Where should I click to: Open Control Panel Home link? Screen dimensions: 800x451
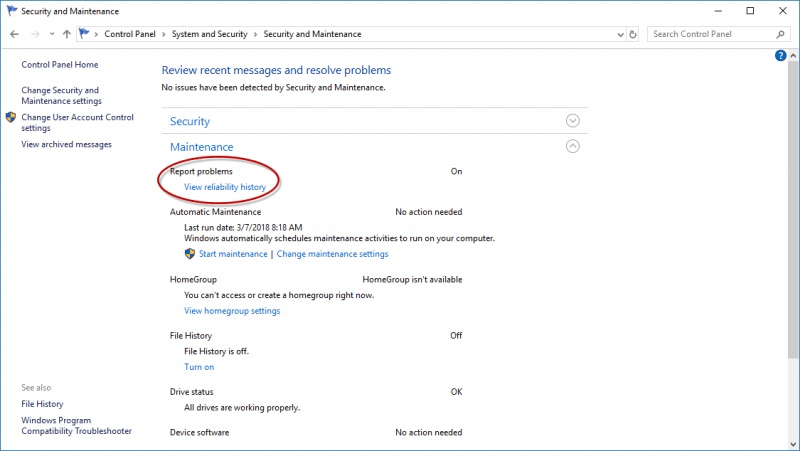pyautogui.click(x=60, y=65)
